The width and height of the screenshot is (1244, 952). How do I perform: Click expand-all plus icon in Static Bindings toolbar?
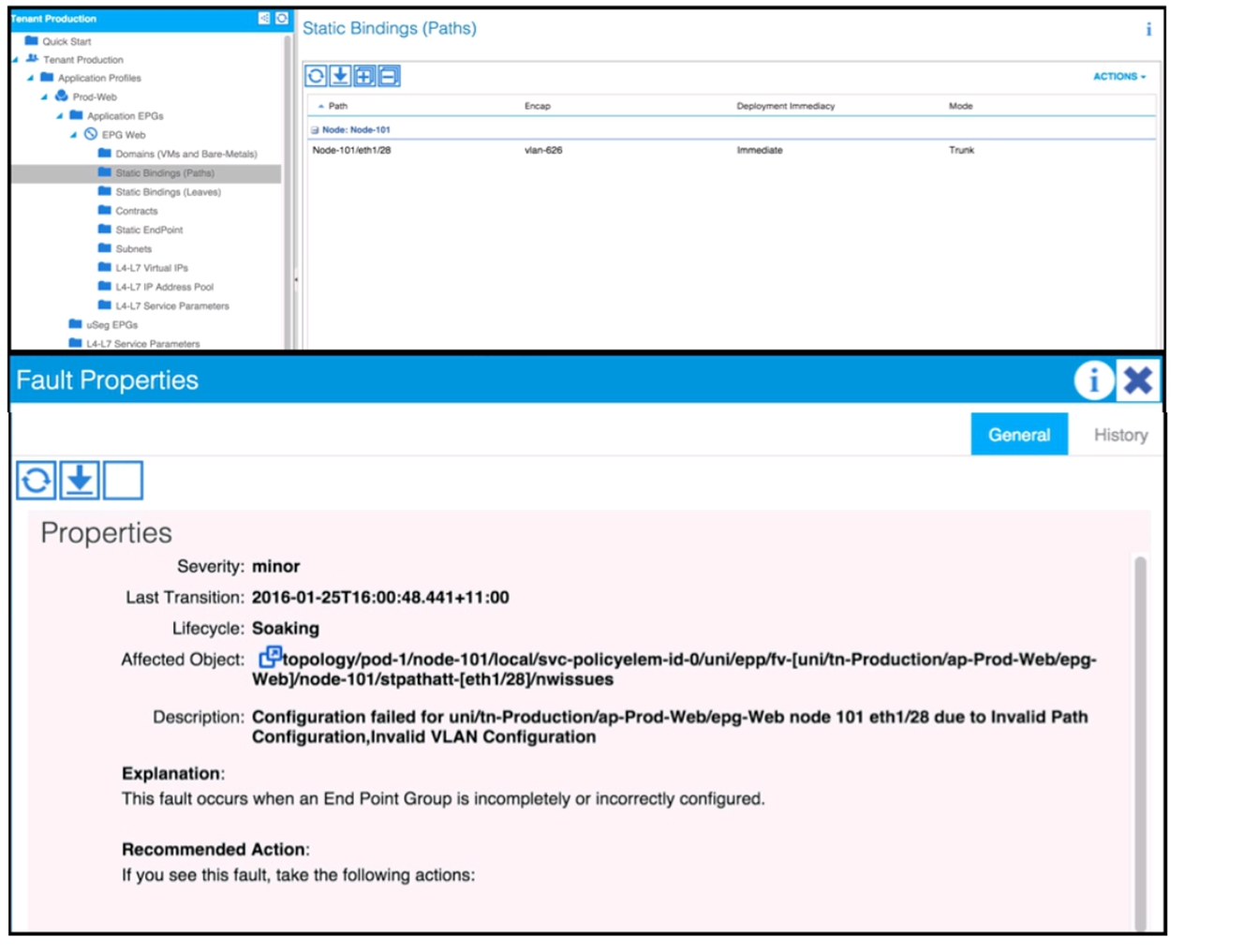click(364, 76)
